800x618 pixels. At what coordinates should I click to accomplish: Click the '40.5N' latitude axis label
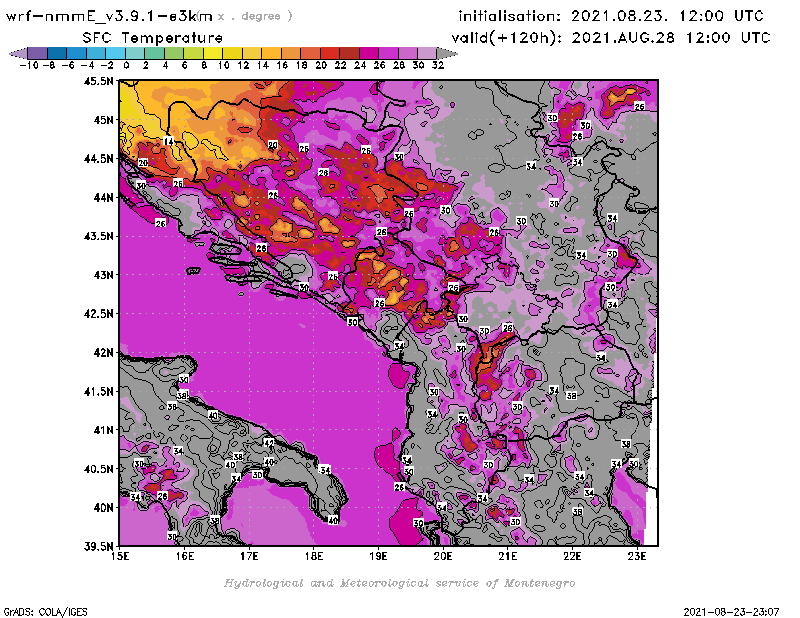click(x=99, y=469)
